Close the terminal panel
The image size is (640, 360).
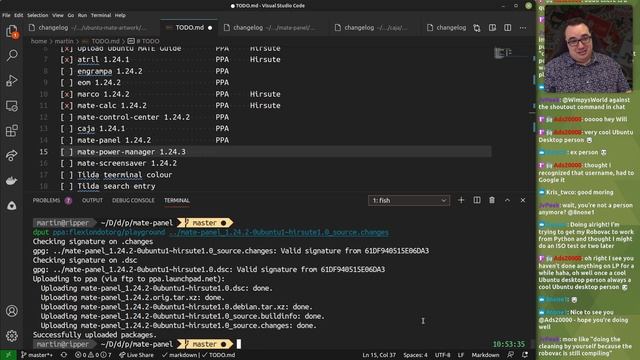523,200
